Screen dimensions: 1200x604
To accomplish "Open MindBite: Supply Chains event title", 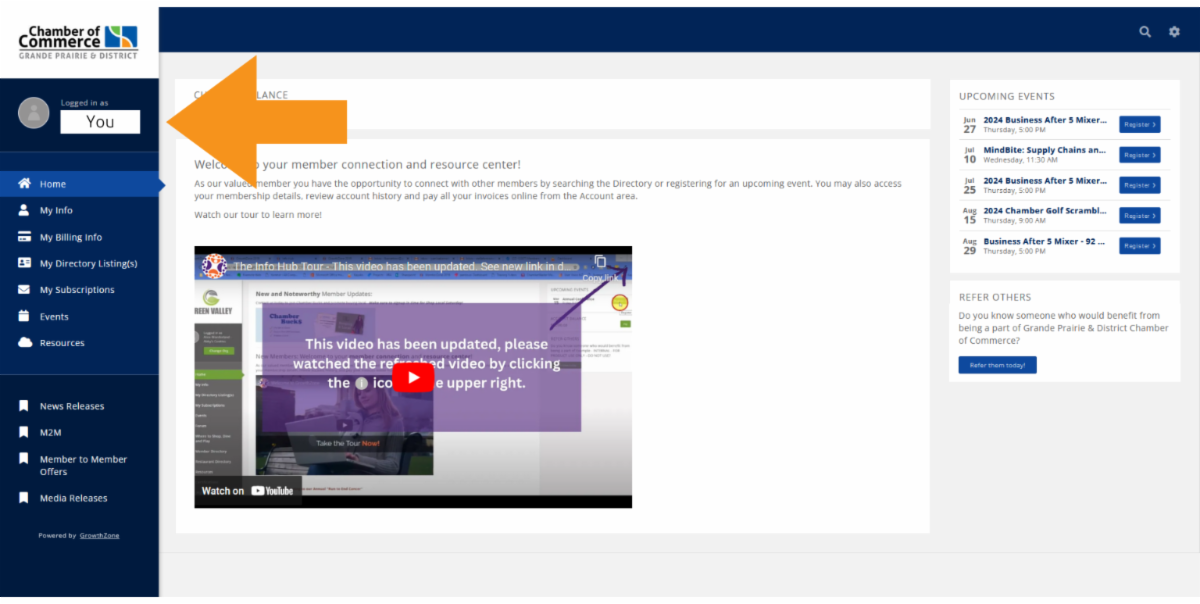I will pyautogui.click(x=1045, y=150).
